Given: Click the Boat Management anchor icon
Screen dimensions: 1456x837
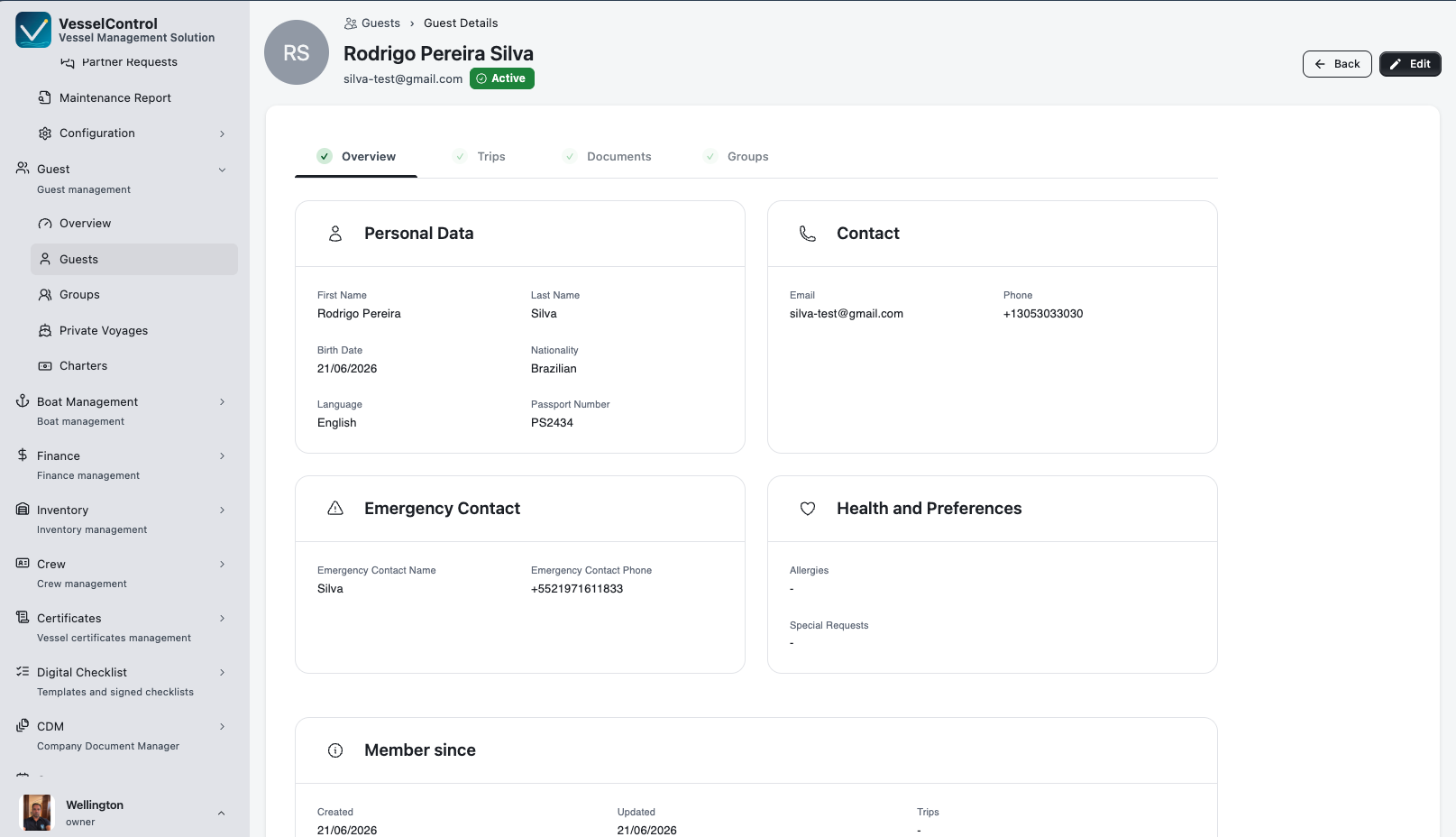Looking at the screenshot, I should (x=23, y=401).
